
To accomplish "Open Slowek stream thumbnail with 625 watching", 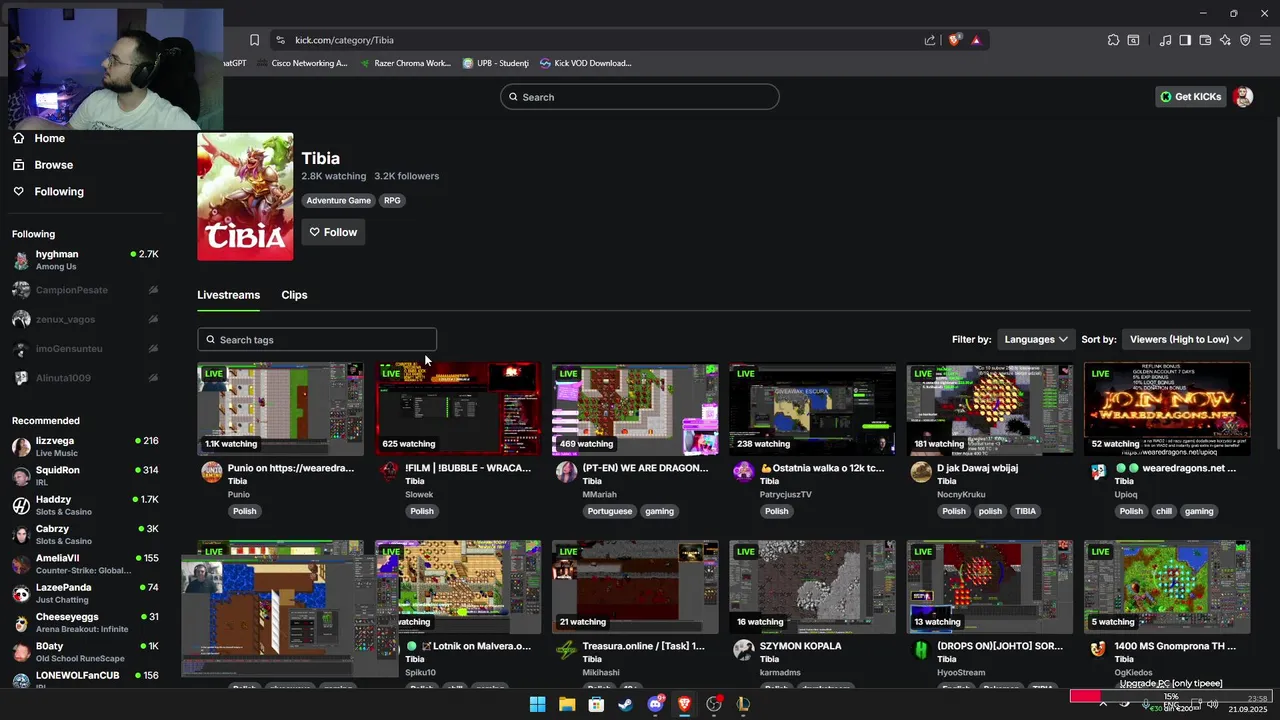I will pos(458,409).
